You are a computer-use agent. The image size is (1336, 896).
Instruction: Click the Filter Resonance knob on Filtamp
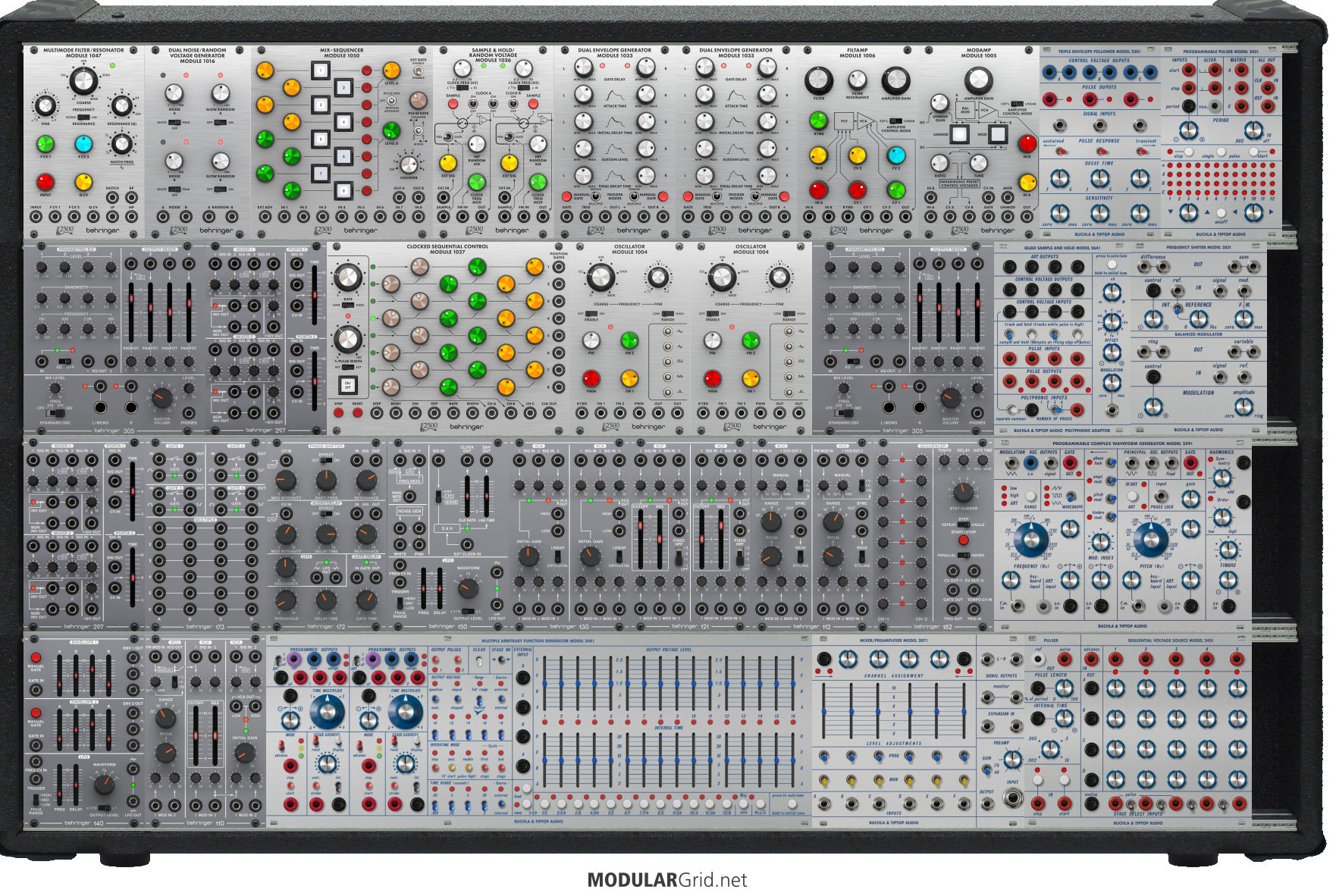(x=858, y=80)
